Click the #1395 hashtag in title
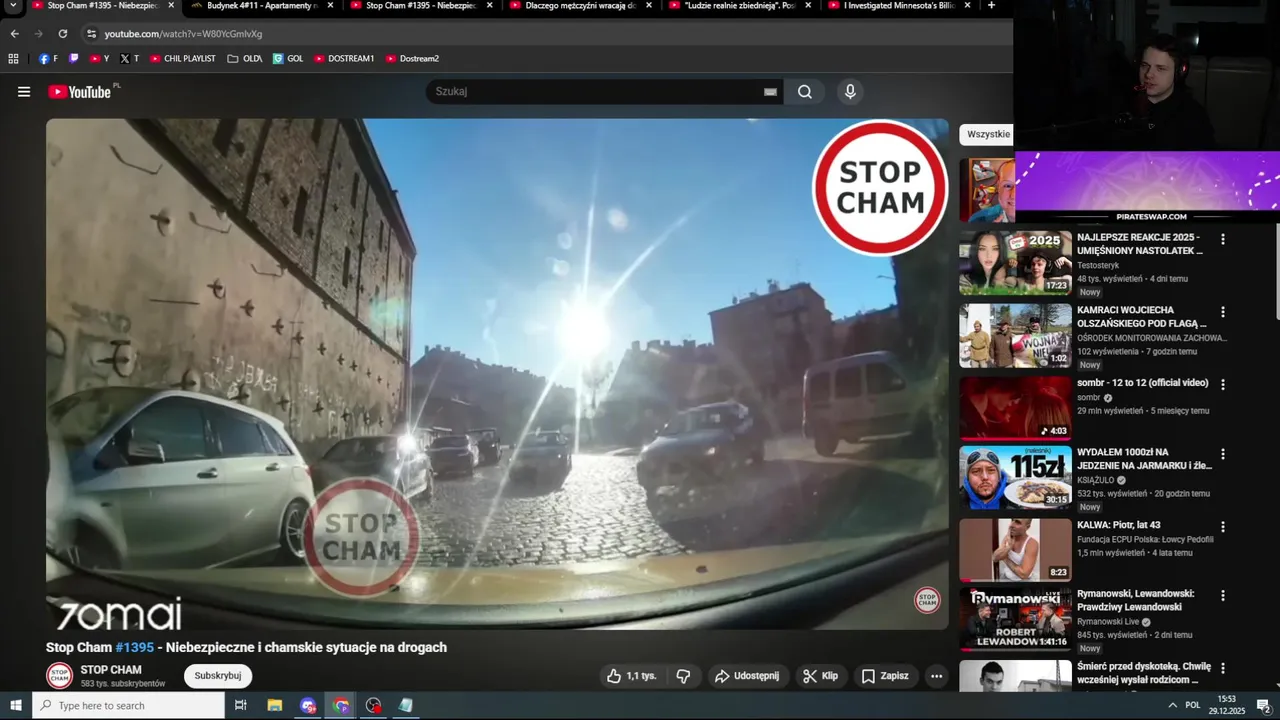Image resolution: width=1280 pixels, height=720 pixels. coord(135,648)
